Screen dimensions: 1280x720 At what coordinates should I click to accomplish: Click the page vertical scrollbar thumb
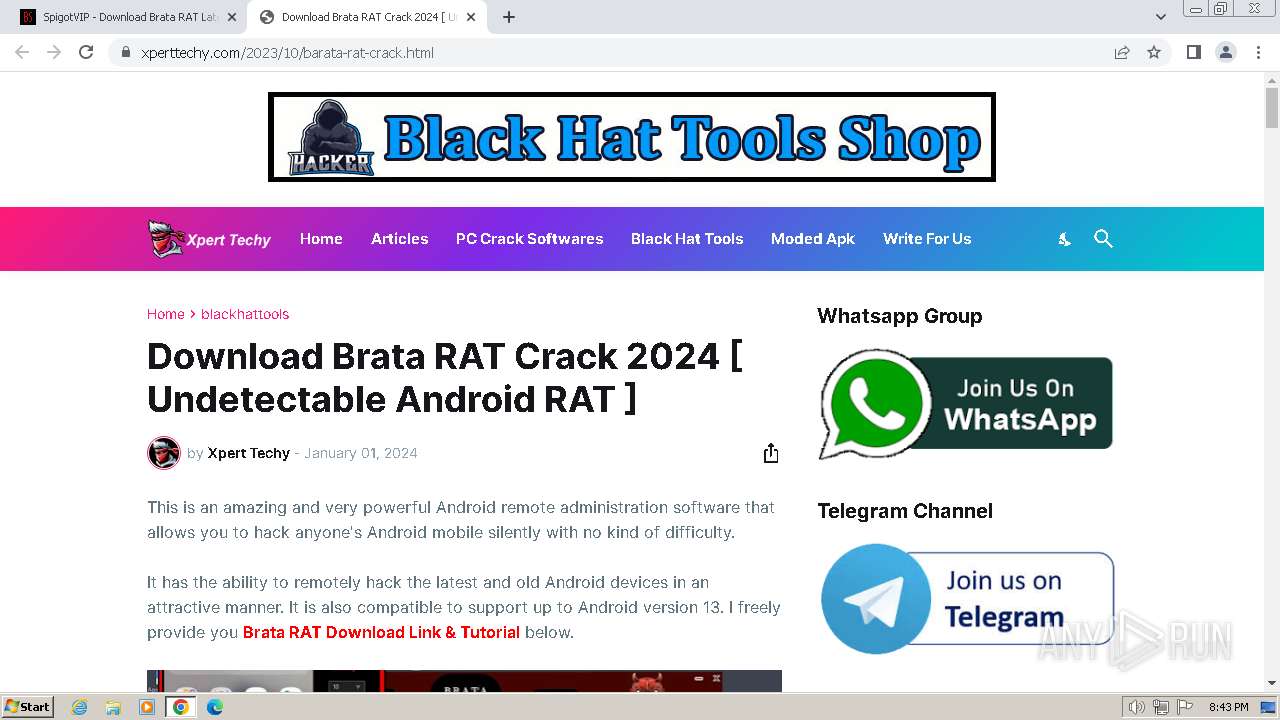1272,108
